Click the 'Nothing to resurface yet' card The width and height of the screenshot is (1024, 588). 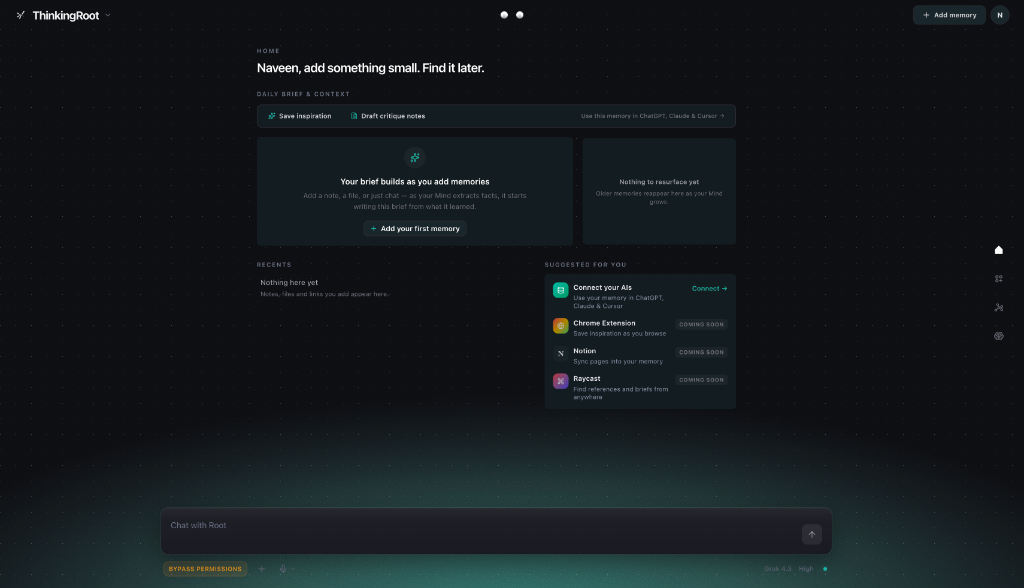(659, 191)
